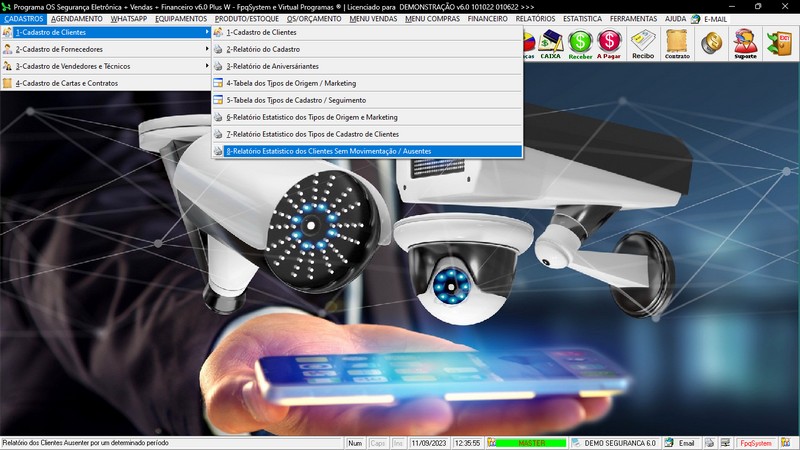Click the Email button in status bar

680,443
